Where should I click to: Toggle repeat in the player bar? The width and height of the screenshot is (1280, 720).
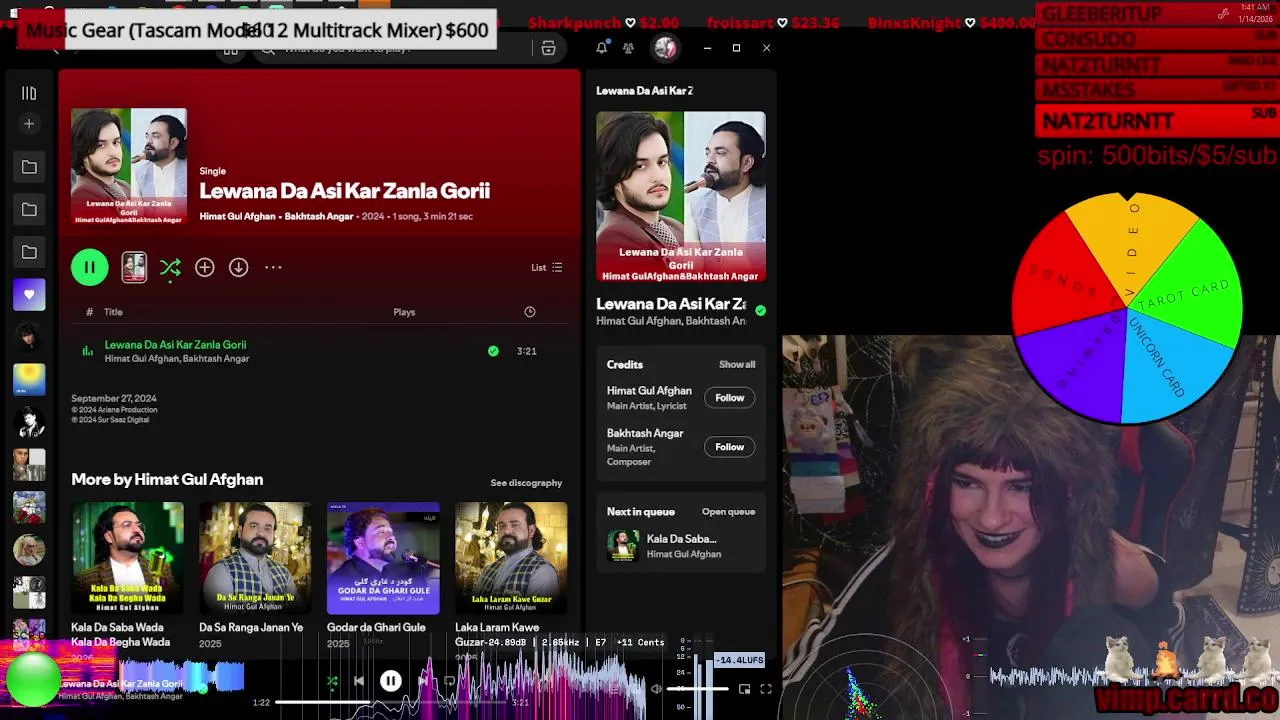click(x=450, y=681)
